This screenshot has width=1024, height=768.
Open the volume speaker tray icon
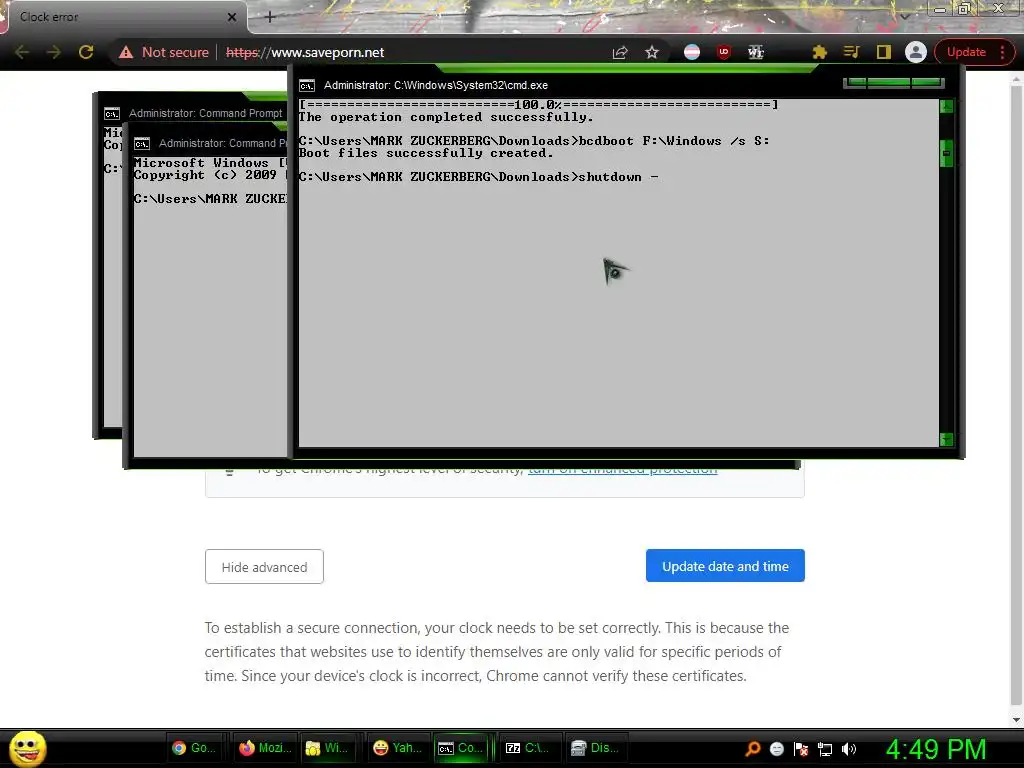(x=849, y=749)
